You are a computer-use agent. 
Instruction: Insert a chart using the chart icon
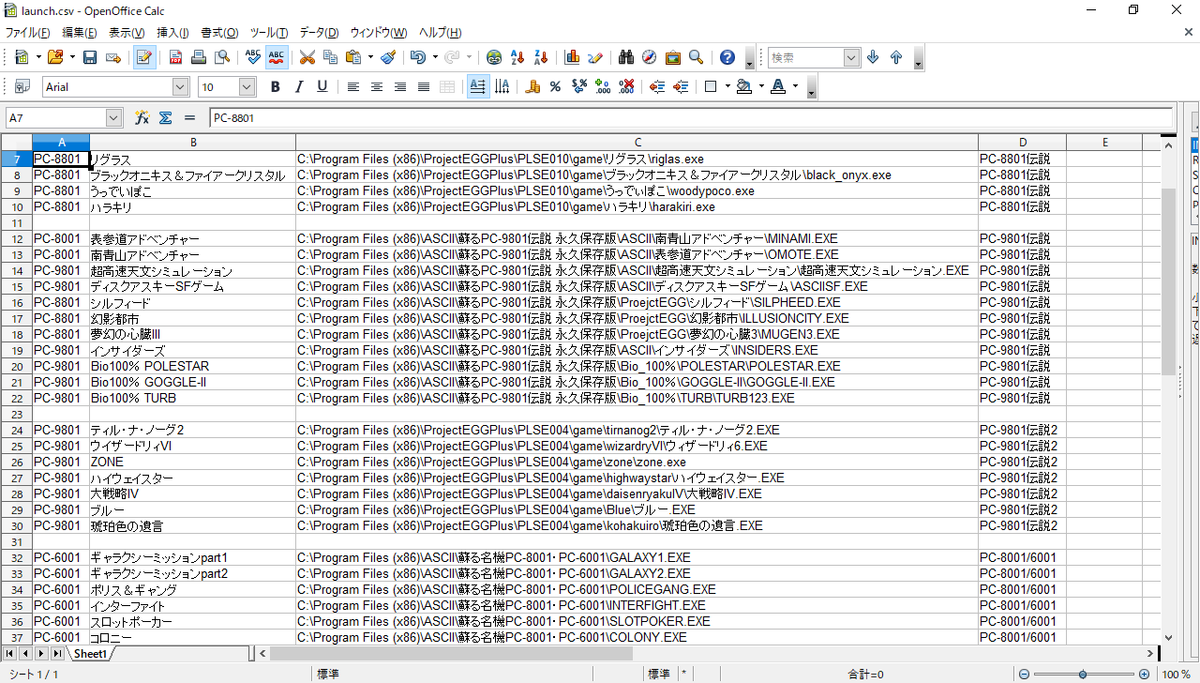pyautogui.click(x=572, y=58)
